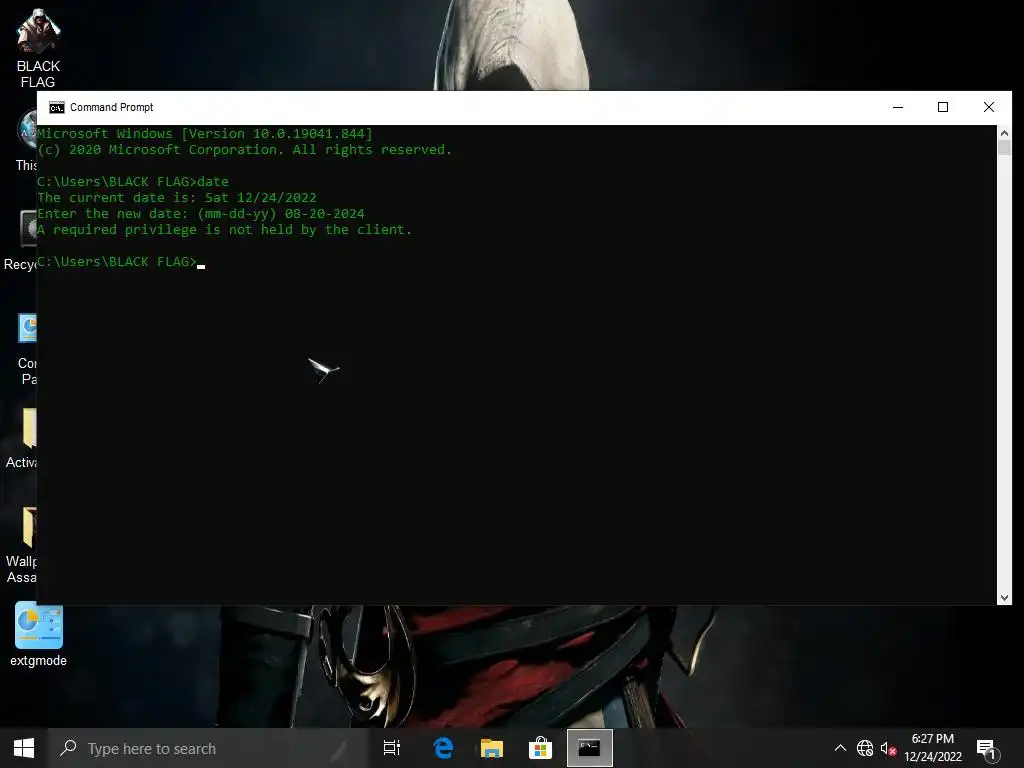Maximize the Command Prompt window
Viewport: 1024px width, 768px height.
[942, 107]
